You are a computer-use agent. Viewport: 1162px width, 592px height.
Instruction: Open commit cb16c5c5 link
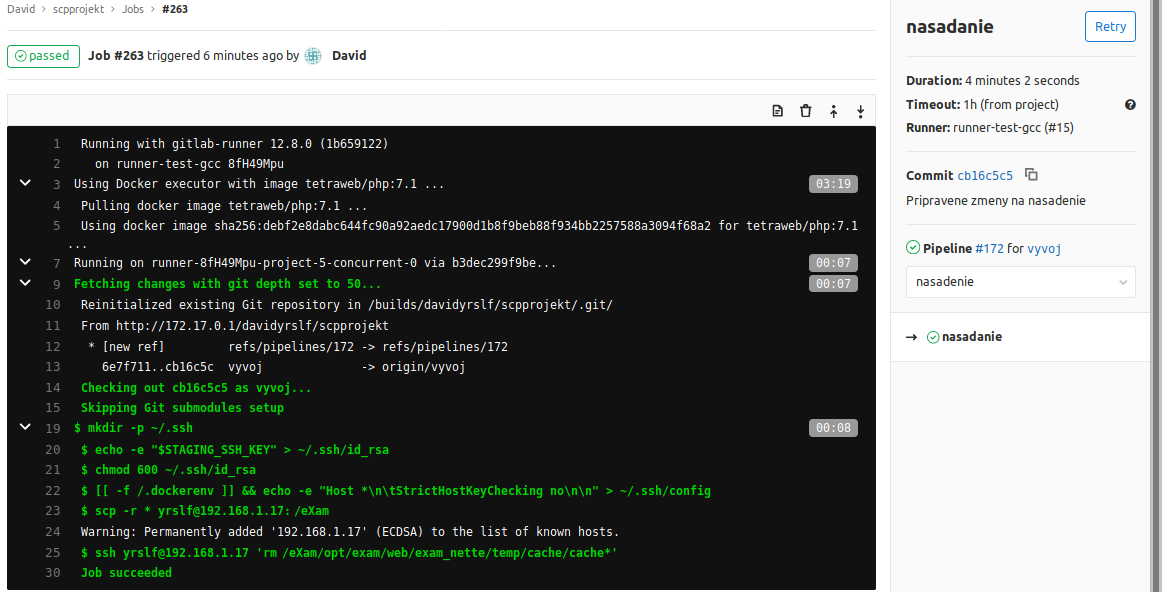pyautogui.click(x=985, y=176)
